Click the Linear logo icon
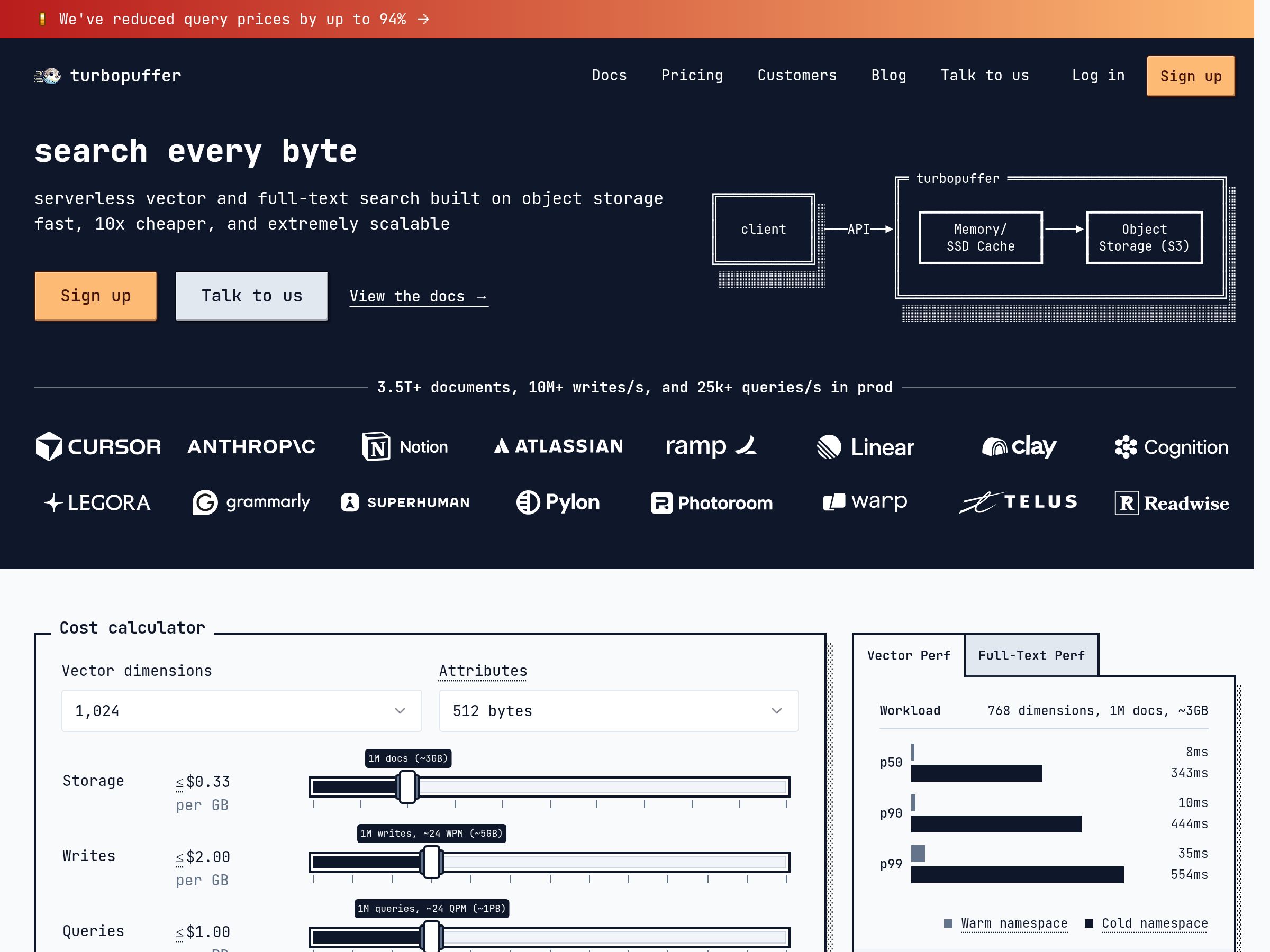Image resolution: width=1270 pixels, height=952 pixels. coord(829,447)
